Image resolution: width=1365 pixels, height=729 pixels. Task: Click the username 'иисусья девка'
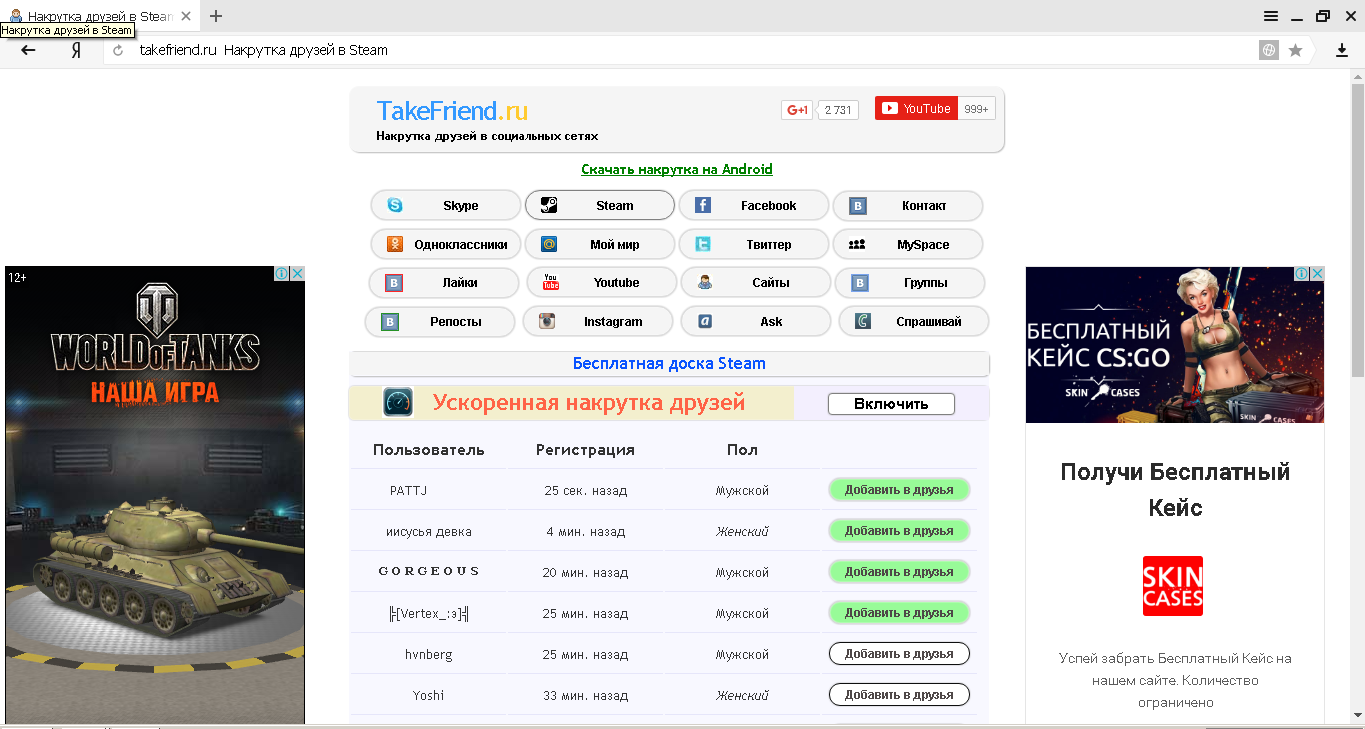tap(429, 532)
